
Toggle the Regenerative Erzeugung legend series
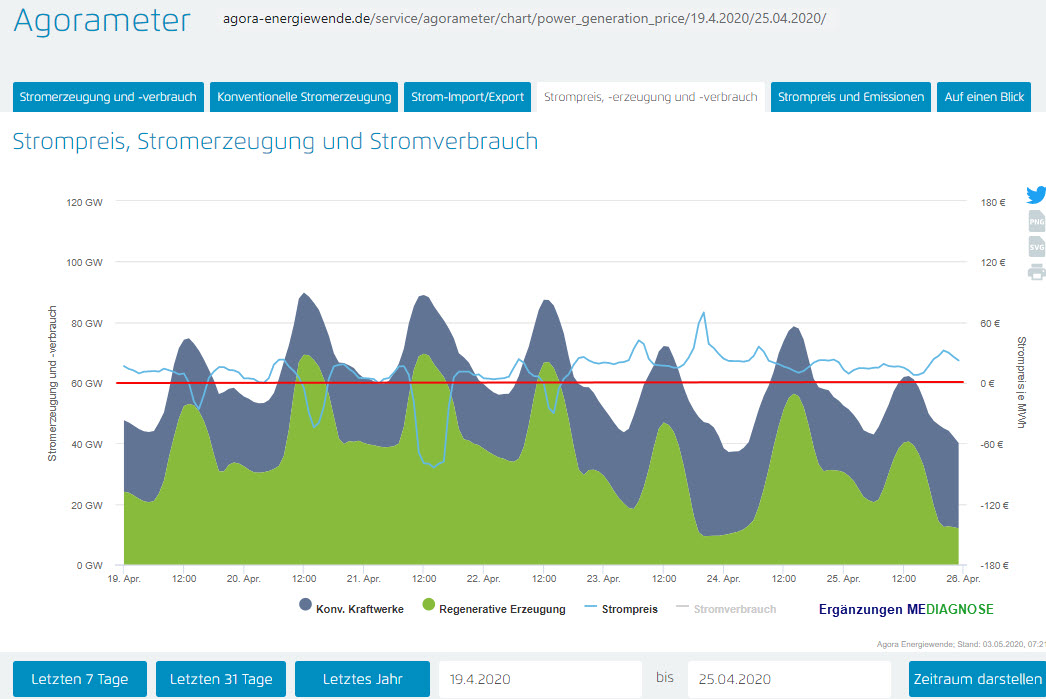click(493, 608)
